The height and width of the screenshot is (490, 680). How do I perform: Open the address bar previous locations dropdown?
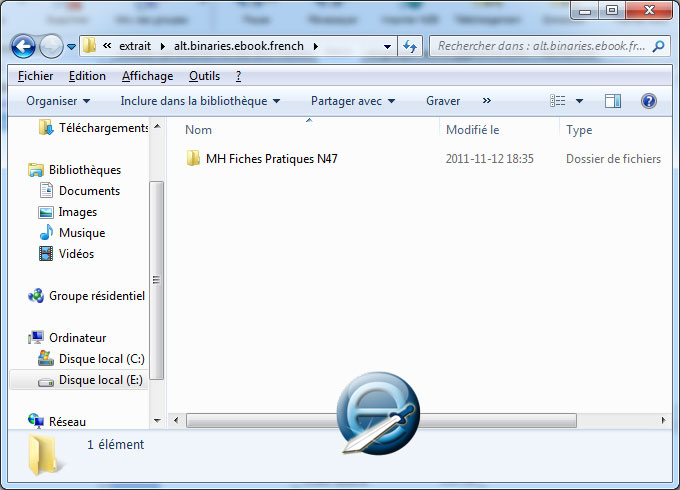click(387, 46)
